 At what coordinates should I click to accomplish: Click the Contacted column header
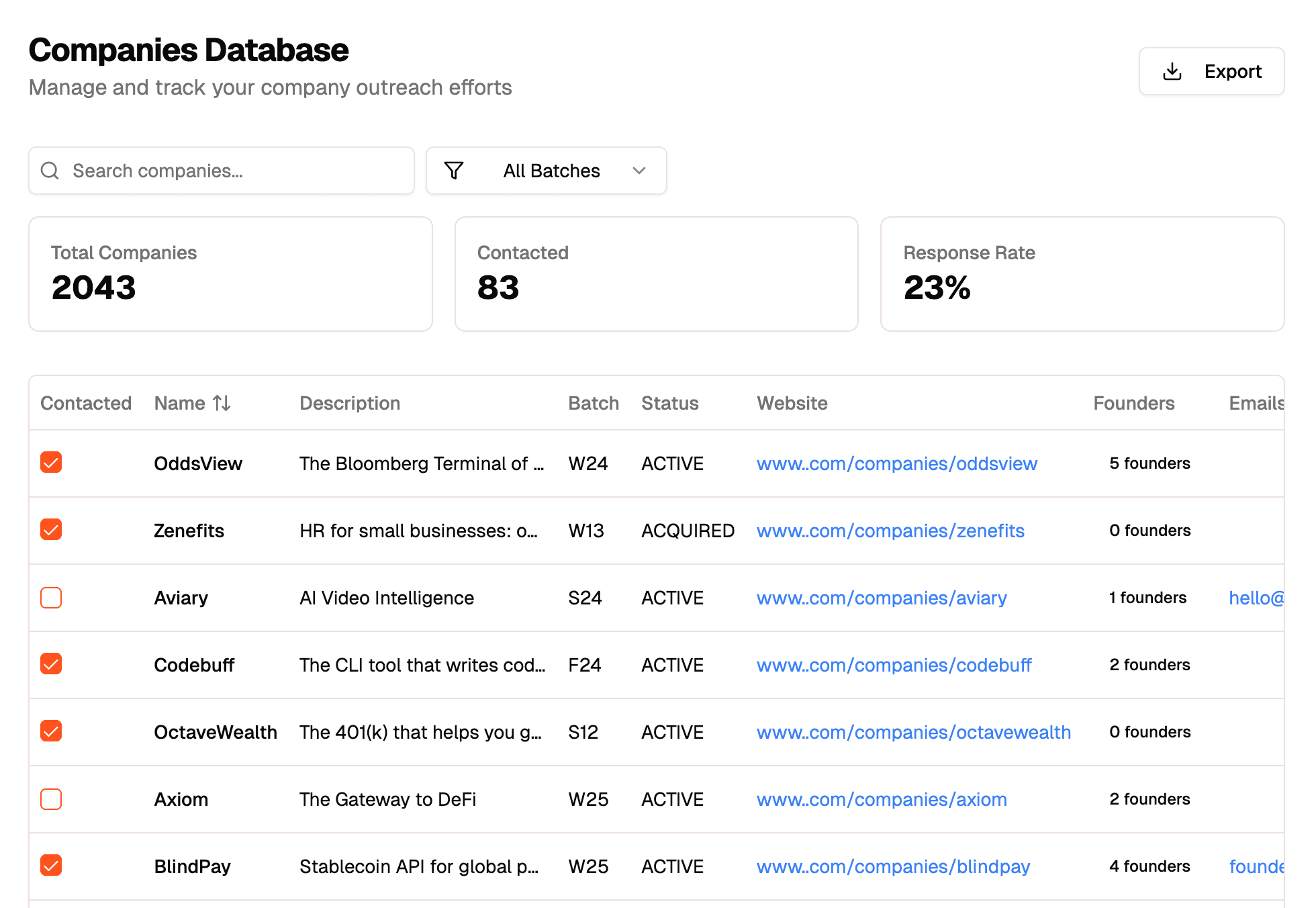tap(86, 403)
